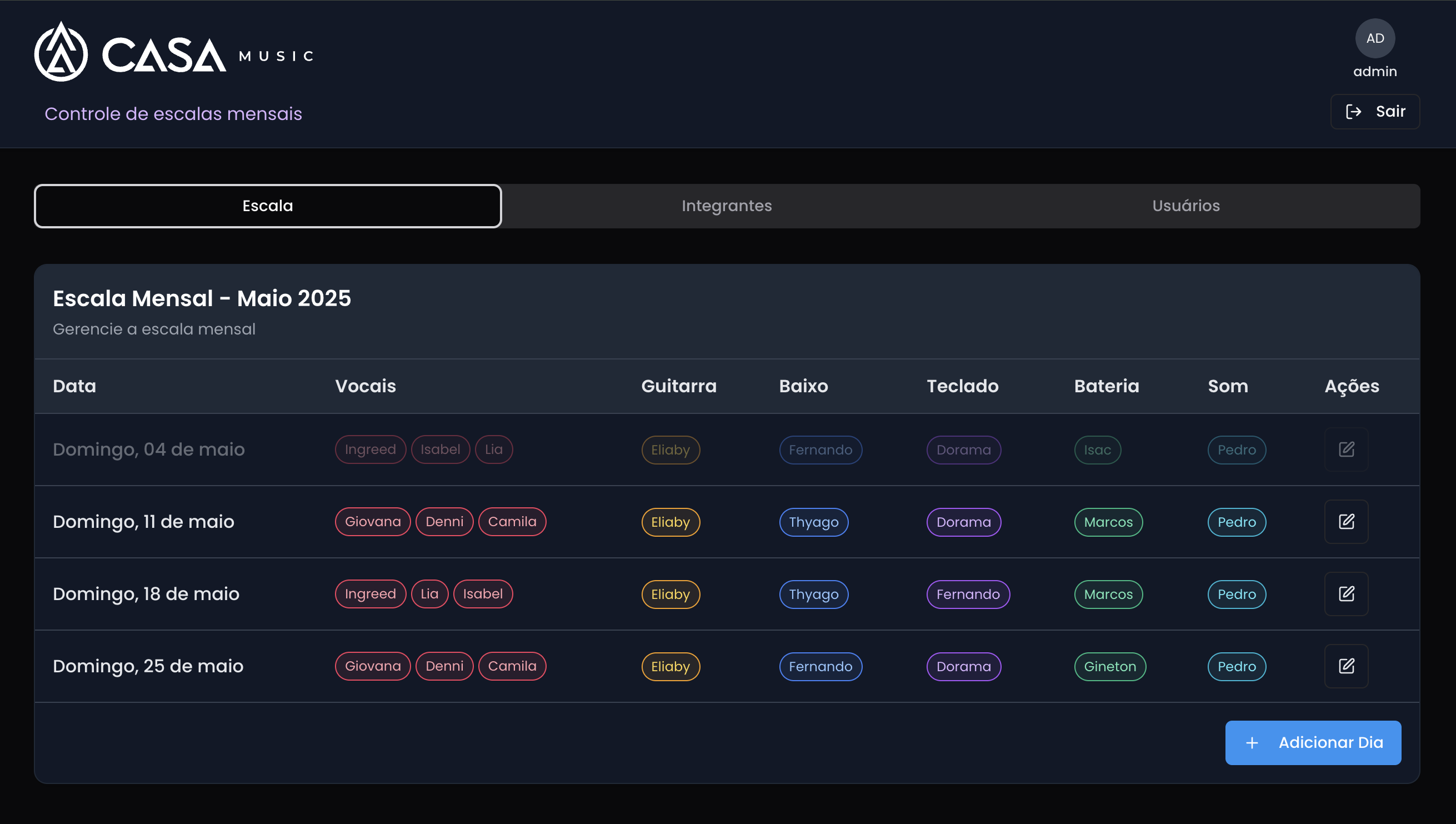Click the admin username label
The image size is (1456, 824).
pos(1374,71)
